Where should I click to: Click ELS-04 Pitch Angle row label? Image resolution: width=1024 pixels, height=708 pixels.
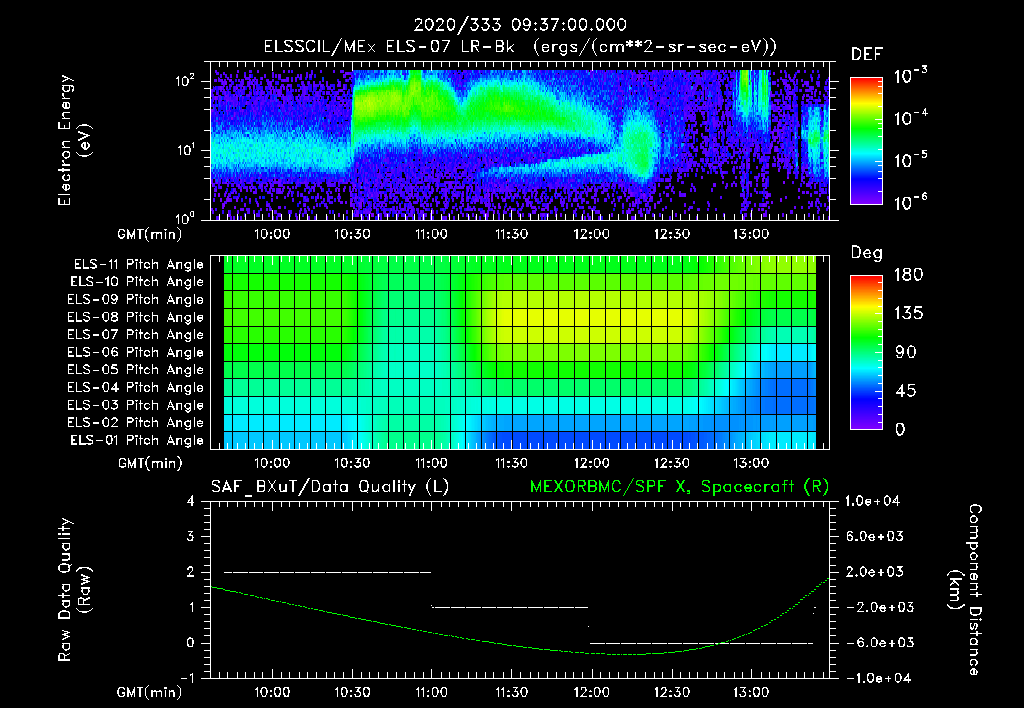click(135, 388)
